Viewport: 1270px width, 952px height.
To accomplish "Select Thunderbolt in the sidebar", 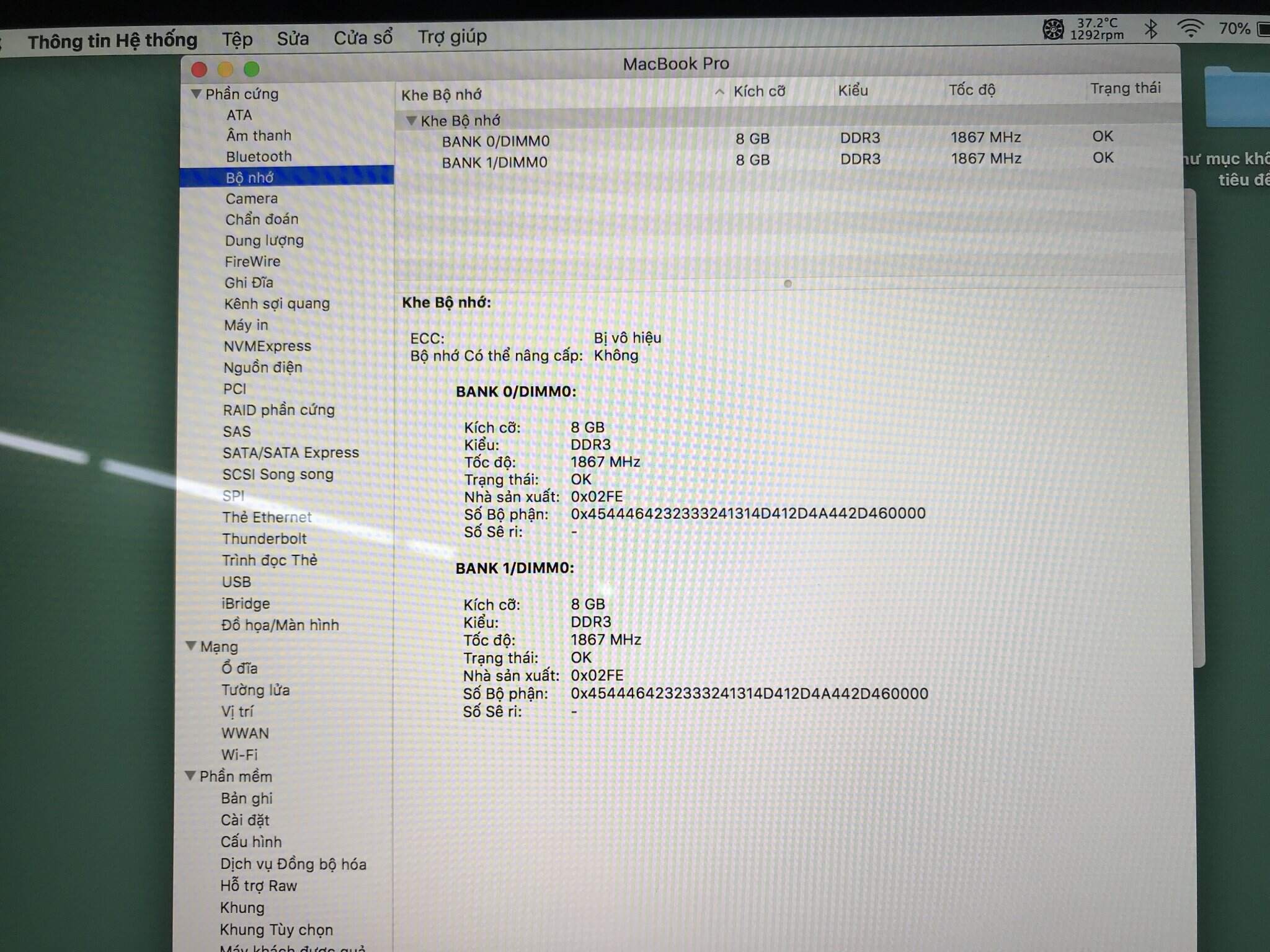I will coord(264,539).
